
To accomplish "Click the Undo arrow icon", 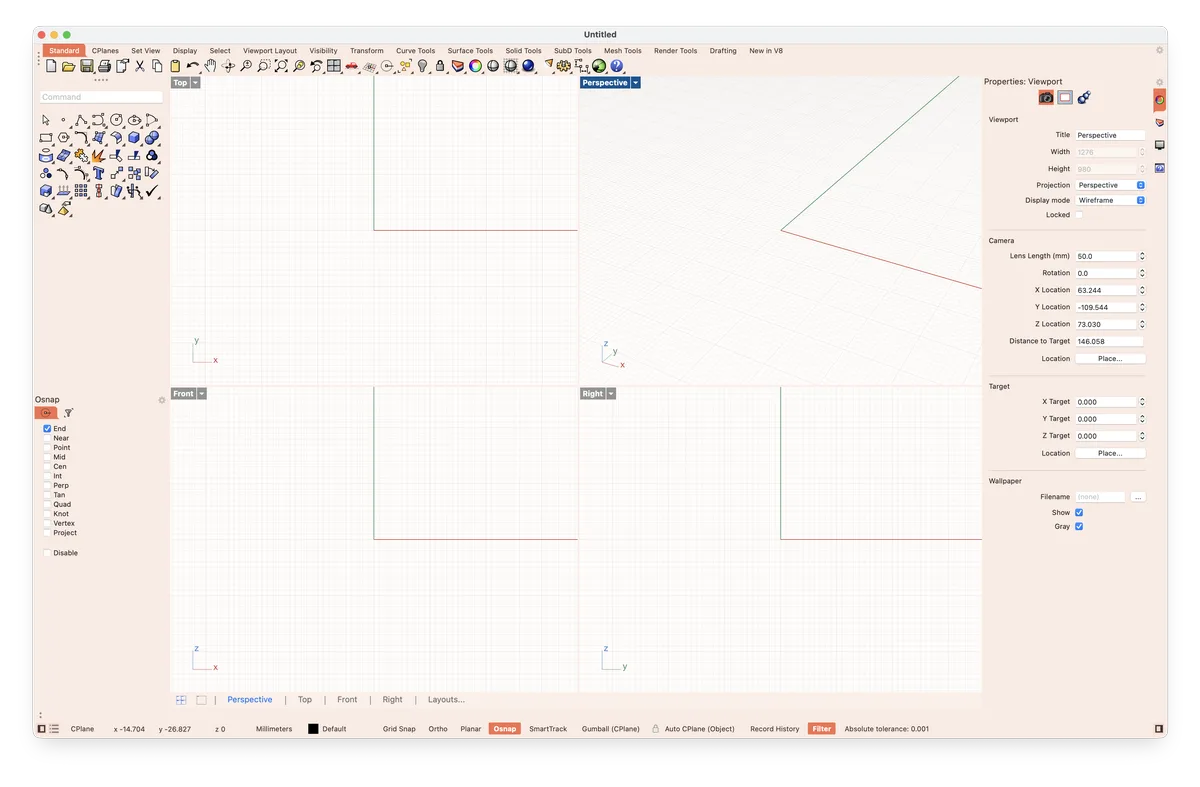I will 192,66.
